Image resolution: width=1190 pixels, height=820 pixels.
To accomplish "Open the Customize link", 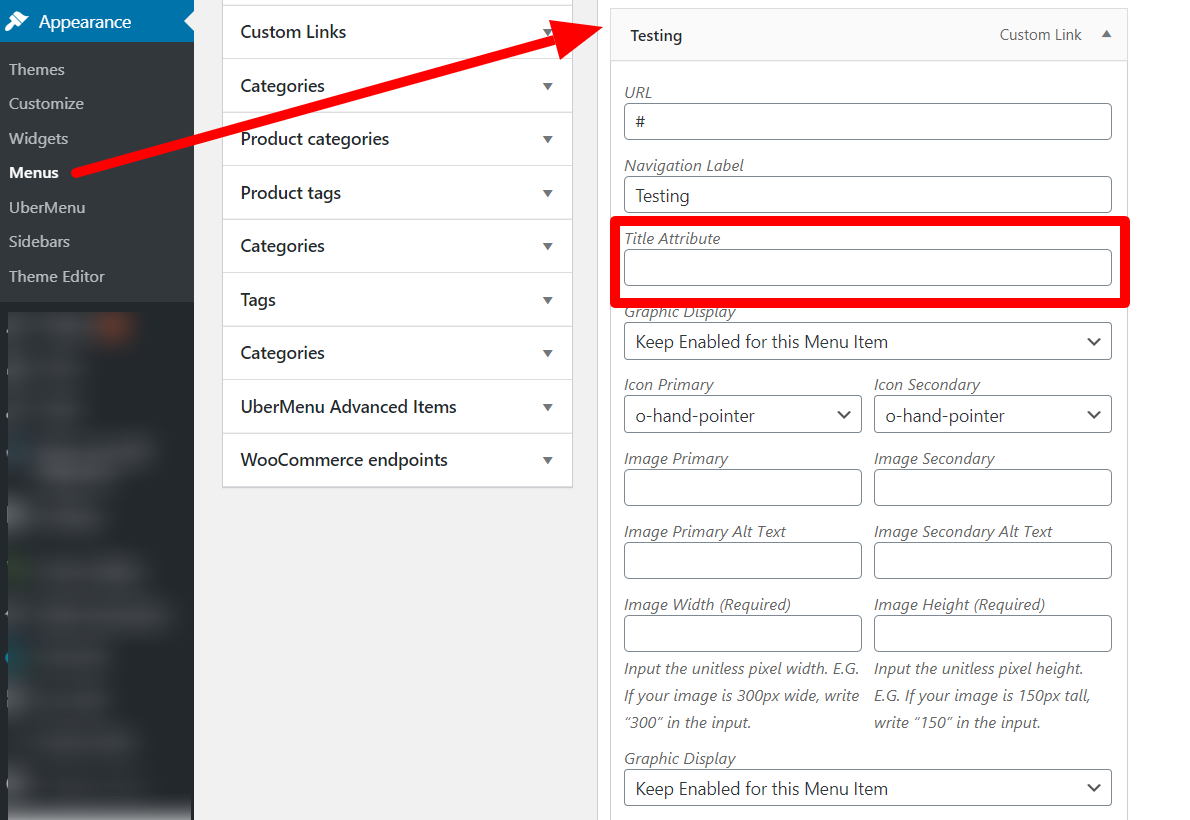I will (x=46, y=104).
